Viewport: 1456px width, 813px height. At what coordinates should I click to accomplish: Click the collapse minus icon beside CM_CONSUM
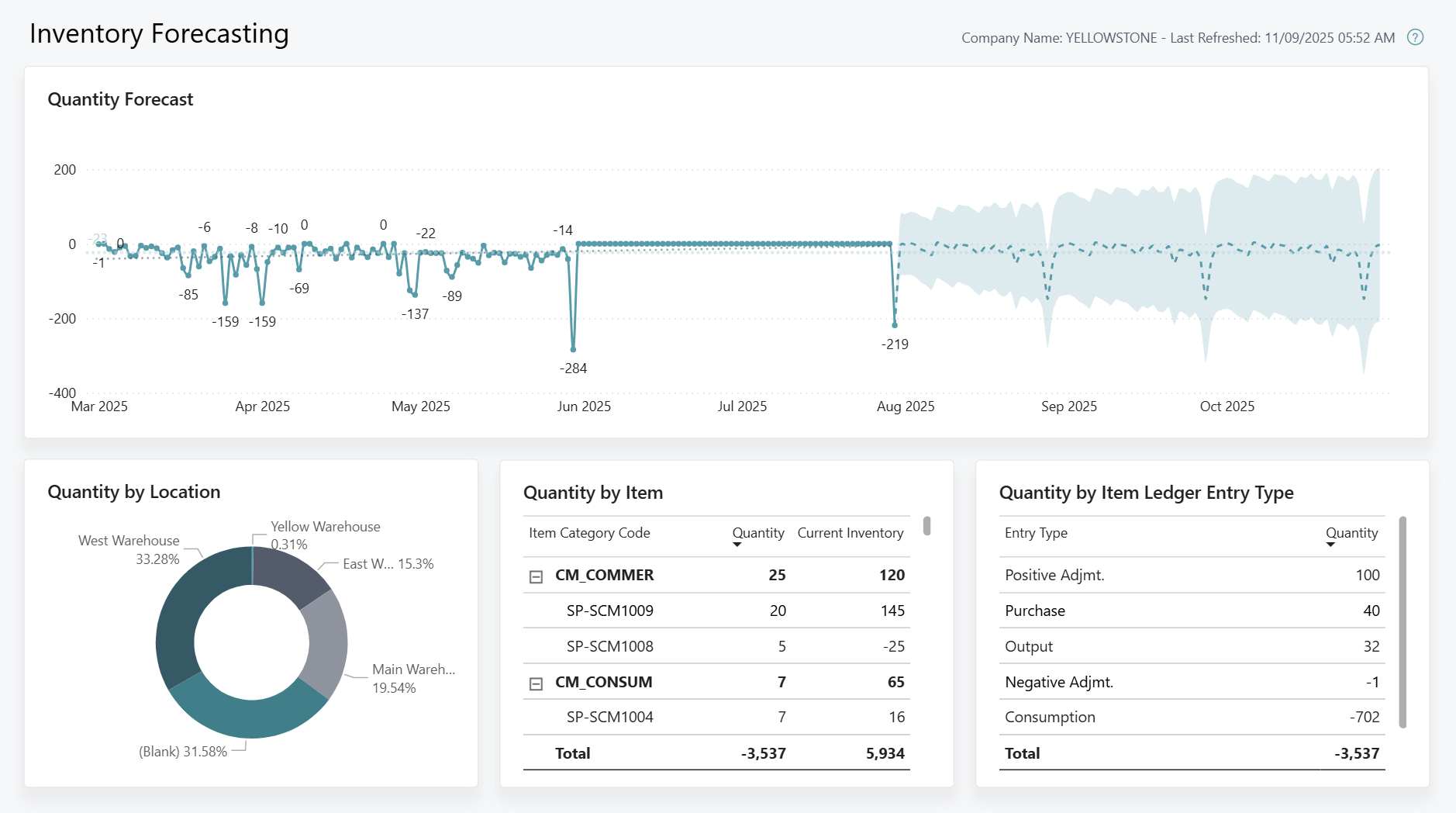[x=535, y=682]
